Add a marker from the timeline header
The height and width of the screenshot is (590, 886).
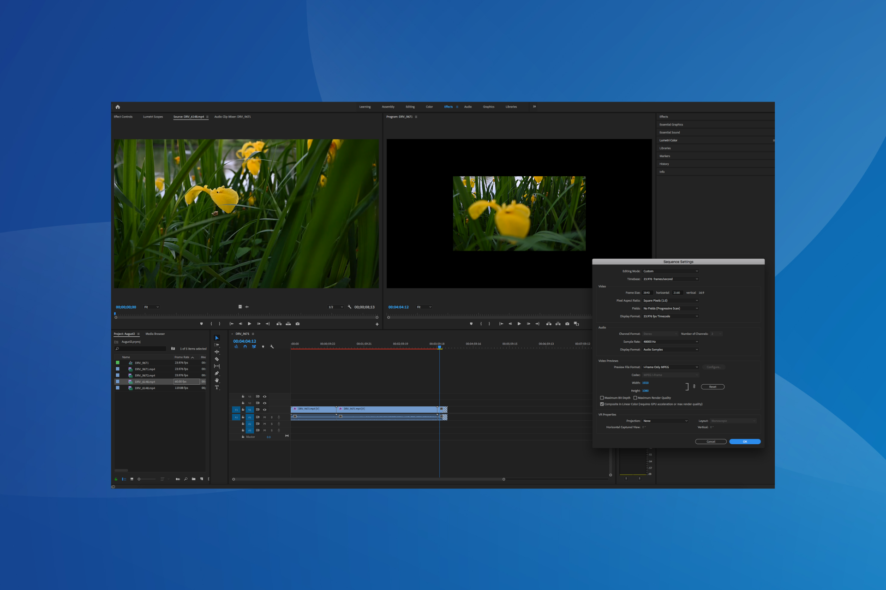pyautogui.click(x=263, y=346)
